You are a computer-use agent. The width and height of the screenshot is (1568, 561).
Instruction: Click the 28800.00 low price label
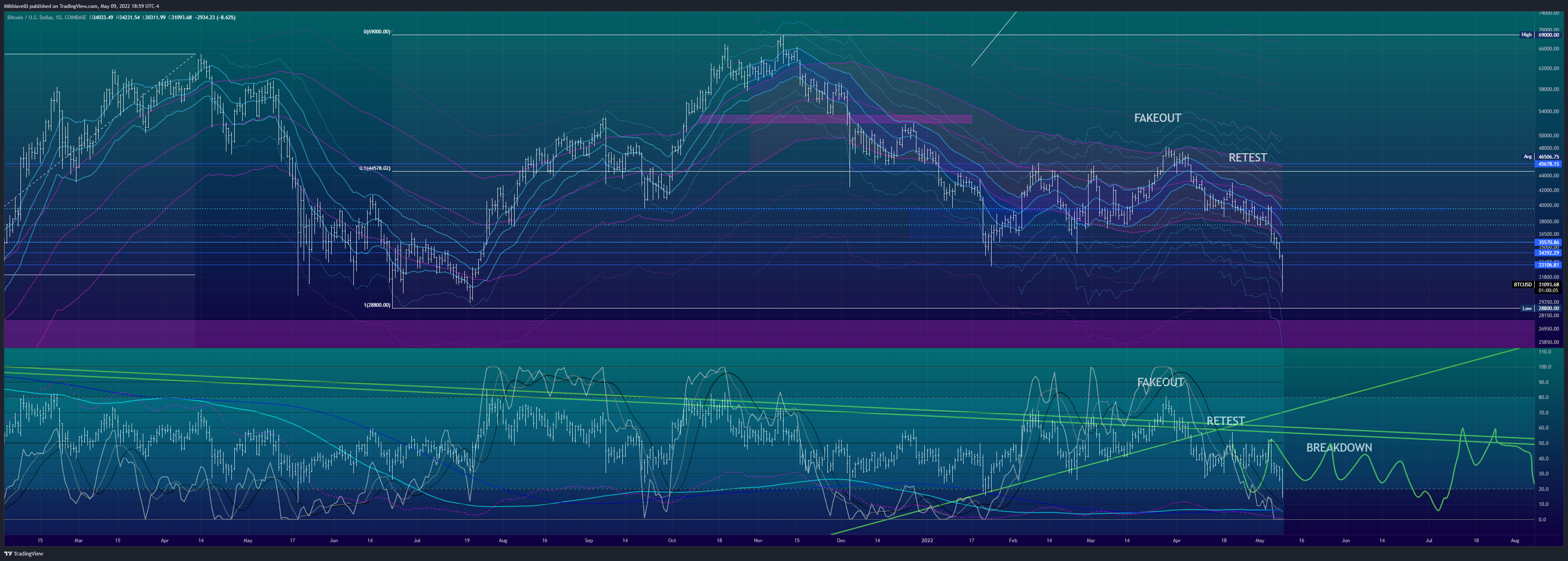point(1548,308)
